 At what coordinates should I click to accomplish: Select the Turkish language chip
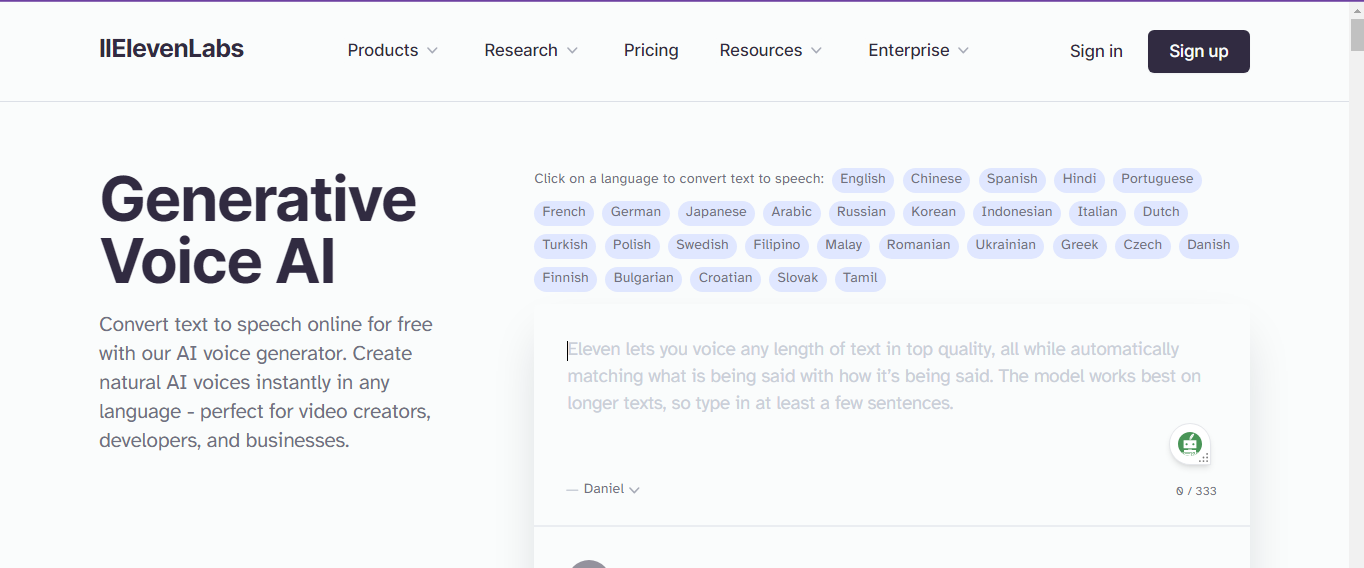(x=566, y=245)
